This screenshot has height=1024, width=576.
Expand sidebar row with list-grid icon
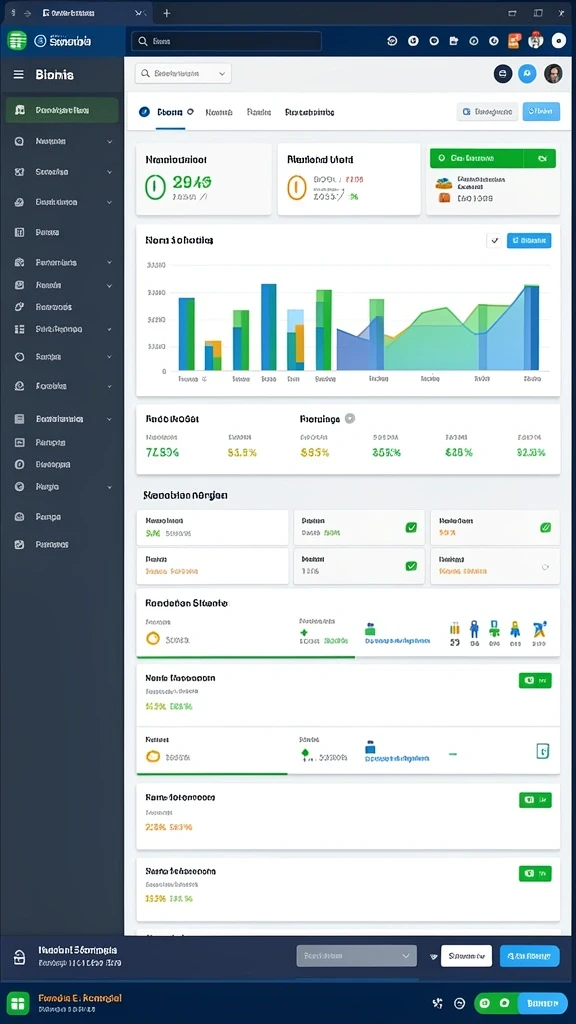(x=63, y=329)
